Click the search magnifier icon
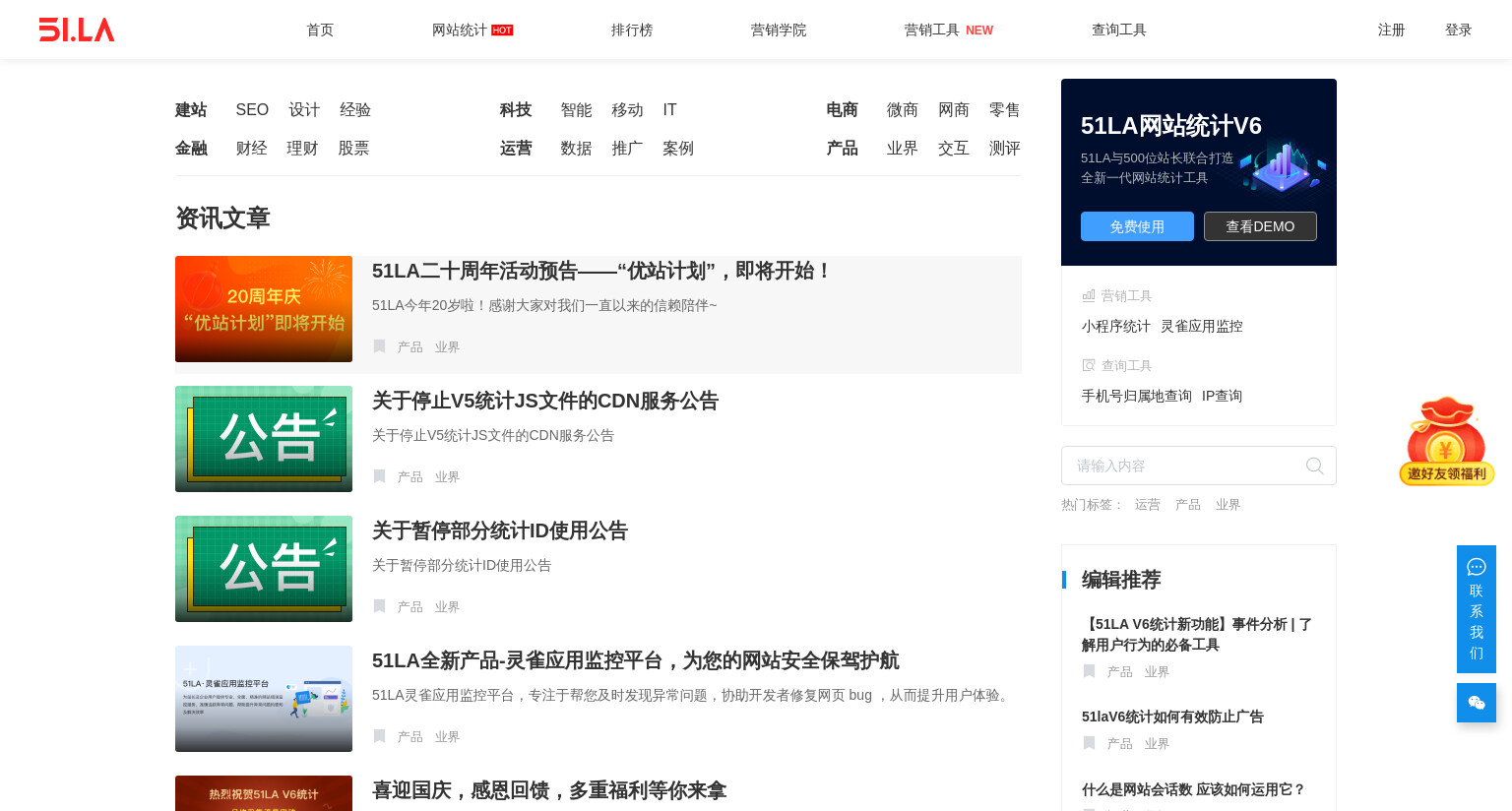 1314,466
